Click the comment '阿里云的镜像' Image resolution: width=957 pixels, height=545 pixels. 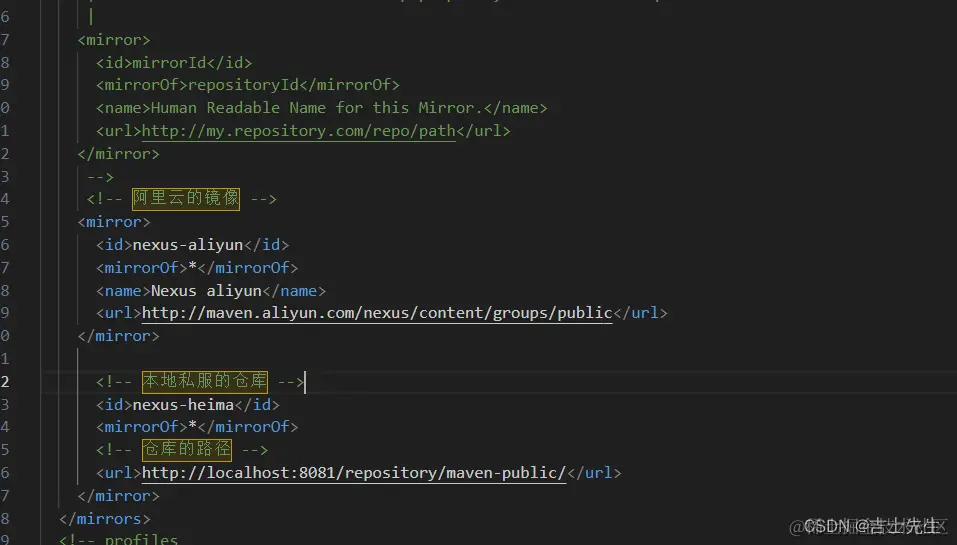point(186,198)
